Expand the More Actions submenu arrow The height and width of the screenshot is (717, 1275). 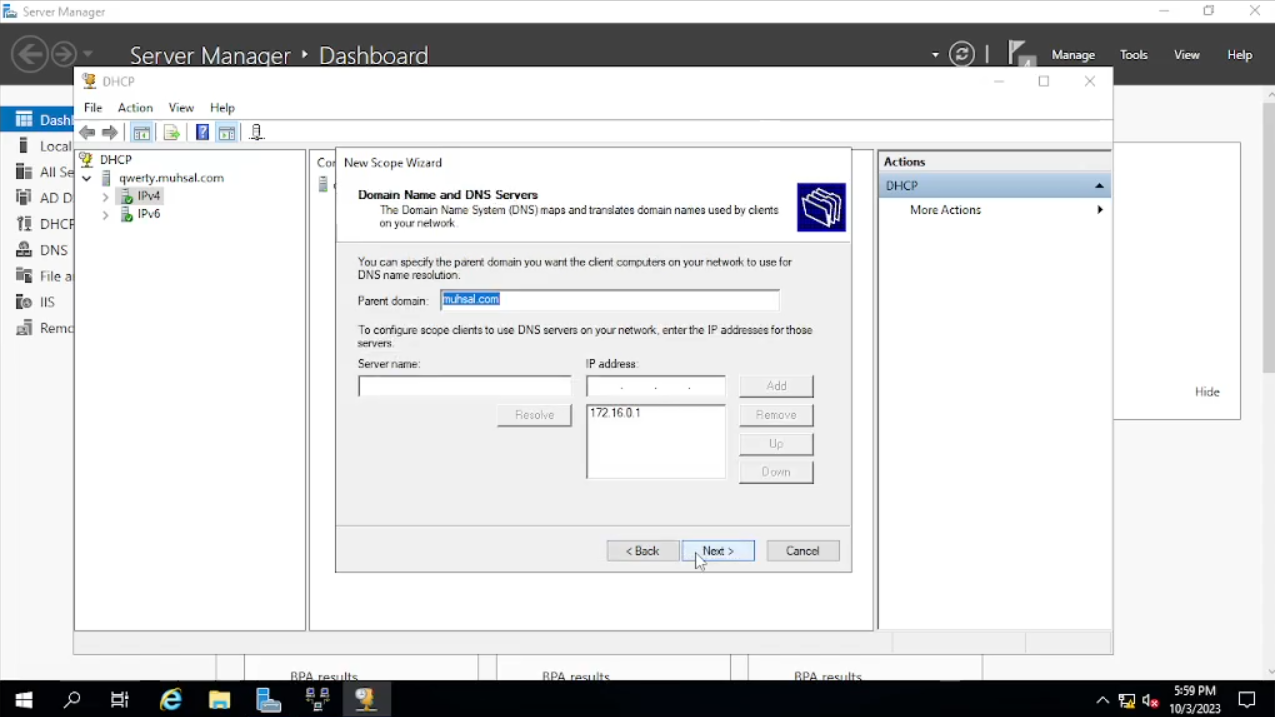[1100, 210]
